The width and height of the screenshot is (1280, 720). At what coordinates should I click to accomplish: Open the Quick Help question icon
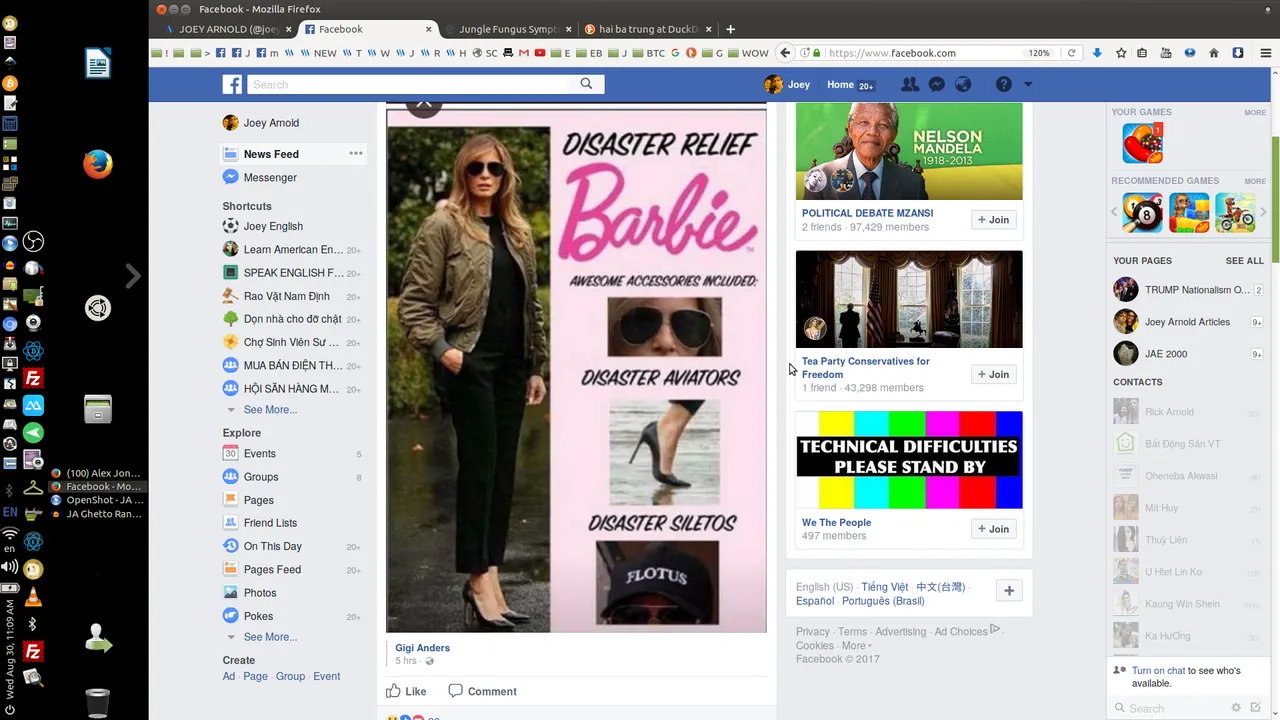point(1003,85)
